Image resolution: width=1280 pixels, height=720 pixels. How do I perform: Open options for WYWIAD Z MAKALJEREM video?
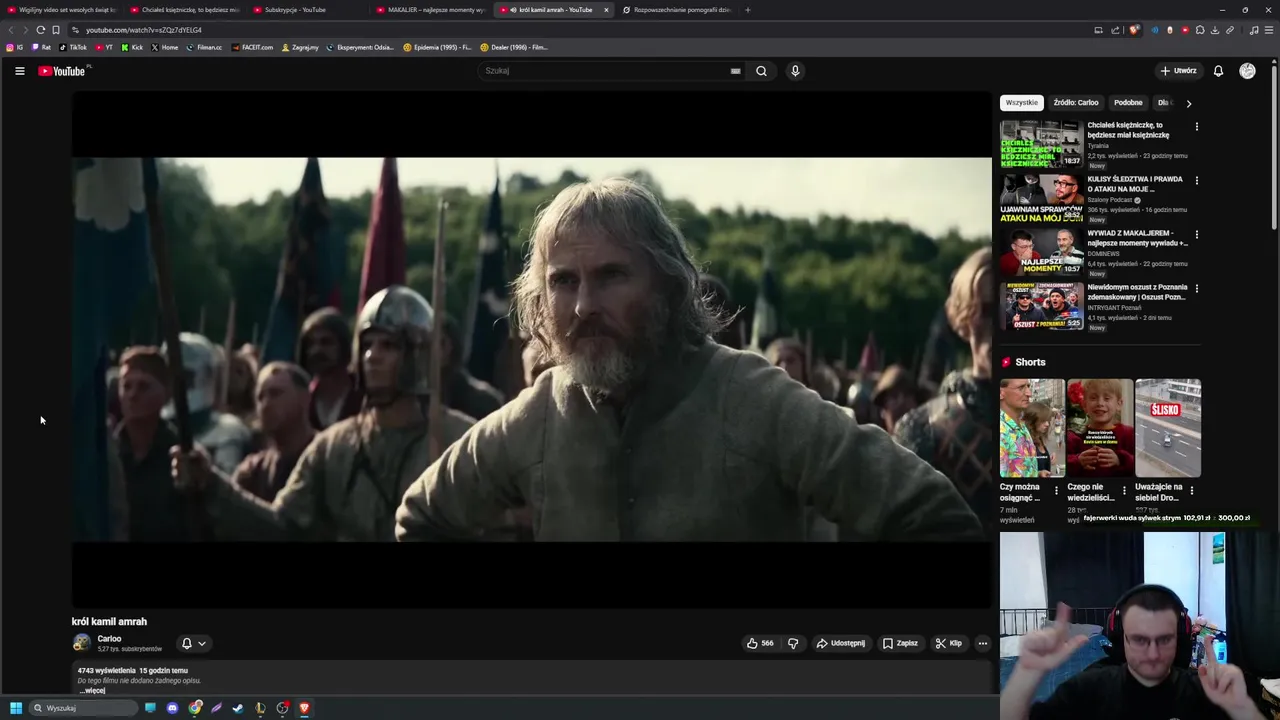coord(1196,234)
